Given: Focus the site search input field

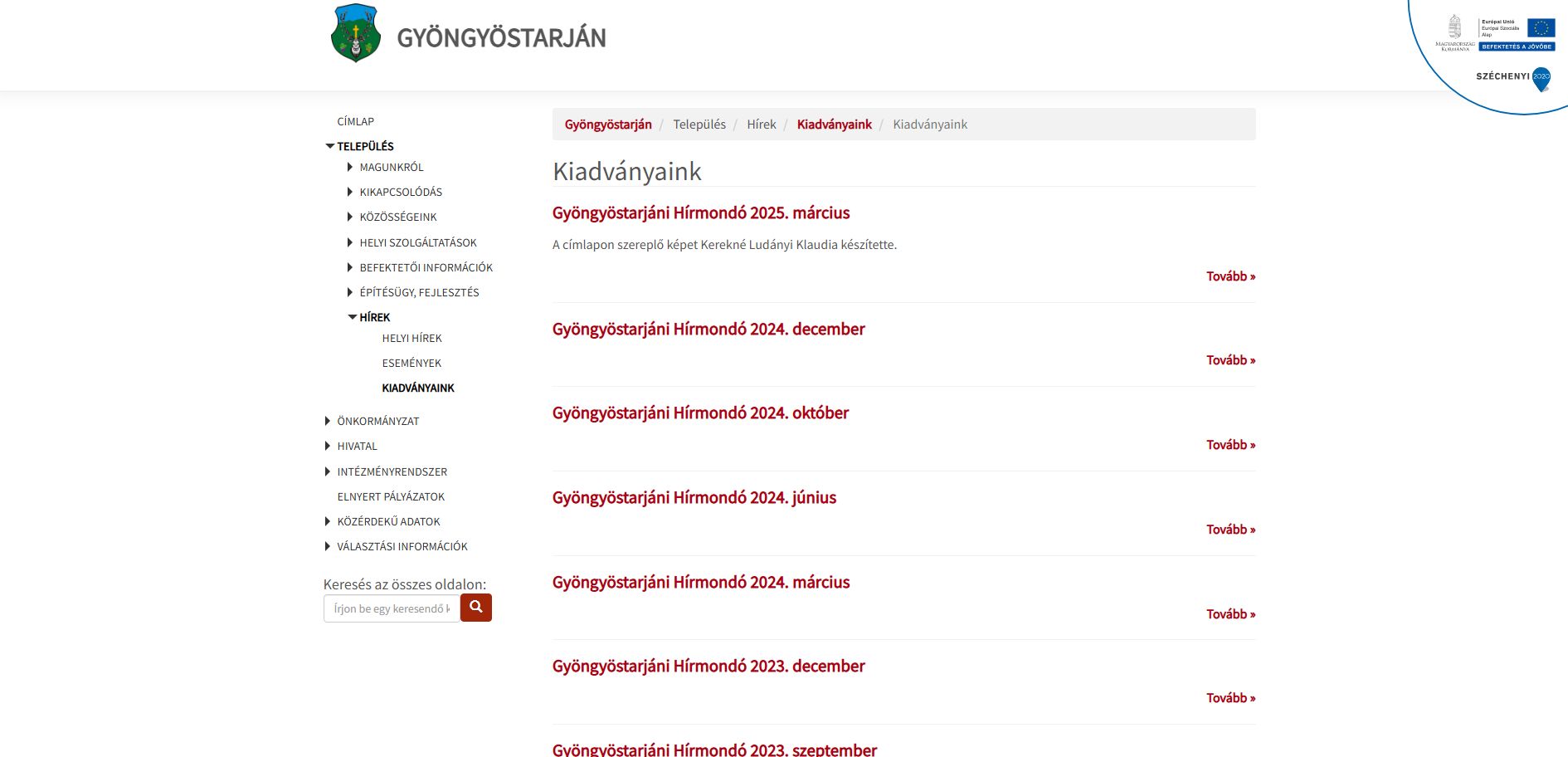Looking at the screenshot, I should click(x=392, y=608).
